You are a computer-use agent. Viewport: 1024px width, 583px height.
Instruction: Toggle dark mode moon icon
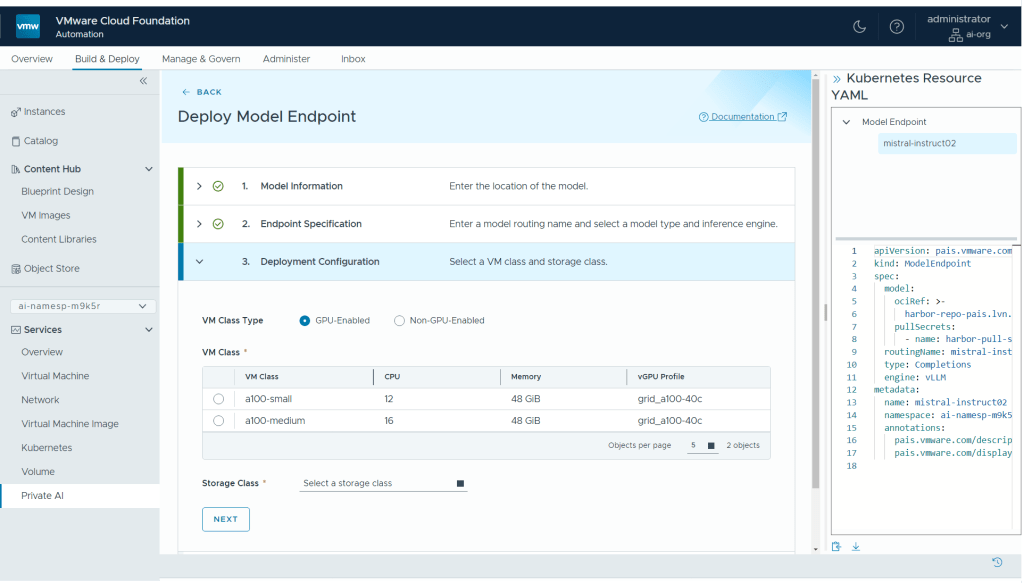(x=859, y=27)
